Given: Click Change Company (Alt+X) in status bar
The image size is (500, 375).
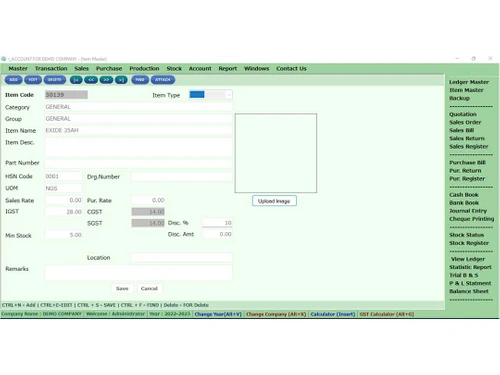Looking at the screenshot, I should [x=276, y=314].
